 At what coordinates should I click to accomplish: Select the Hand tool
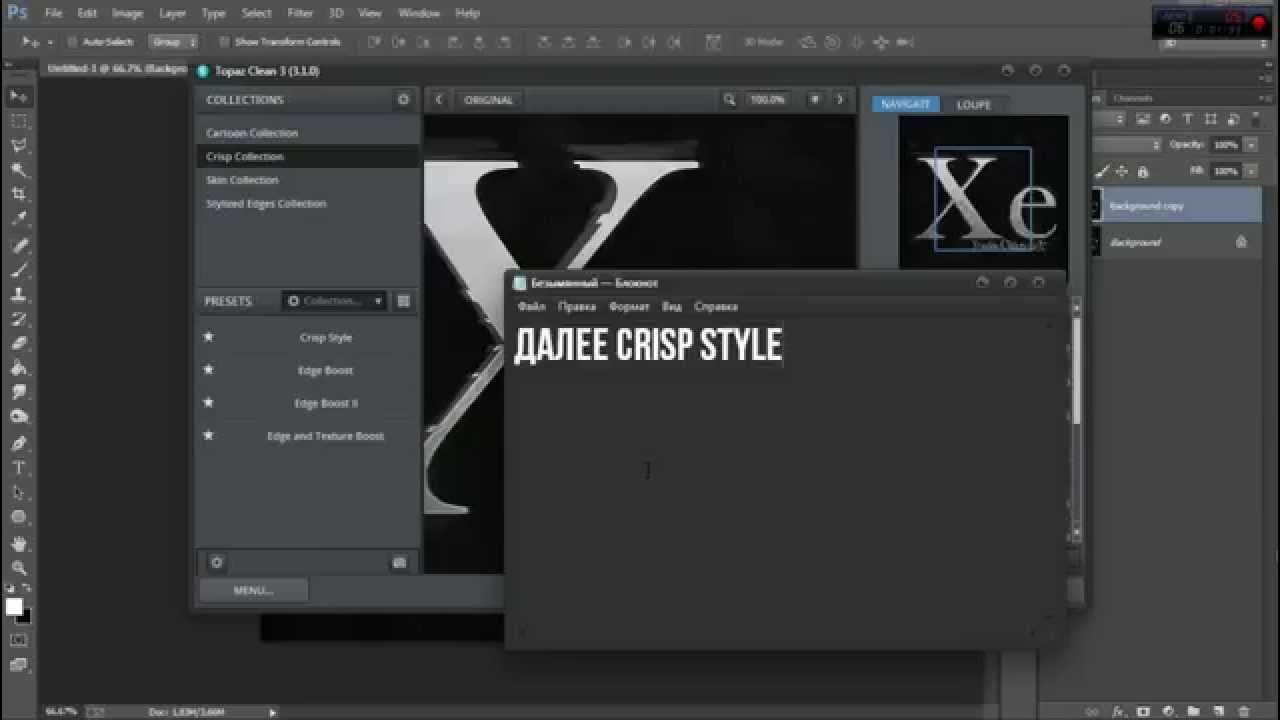[19, 545]
